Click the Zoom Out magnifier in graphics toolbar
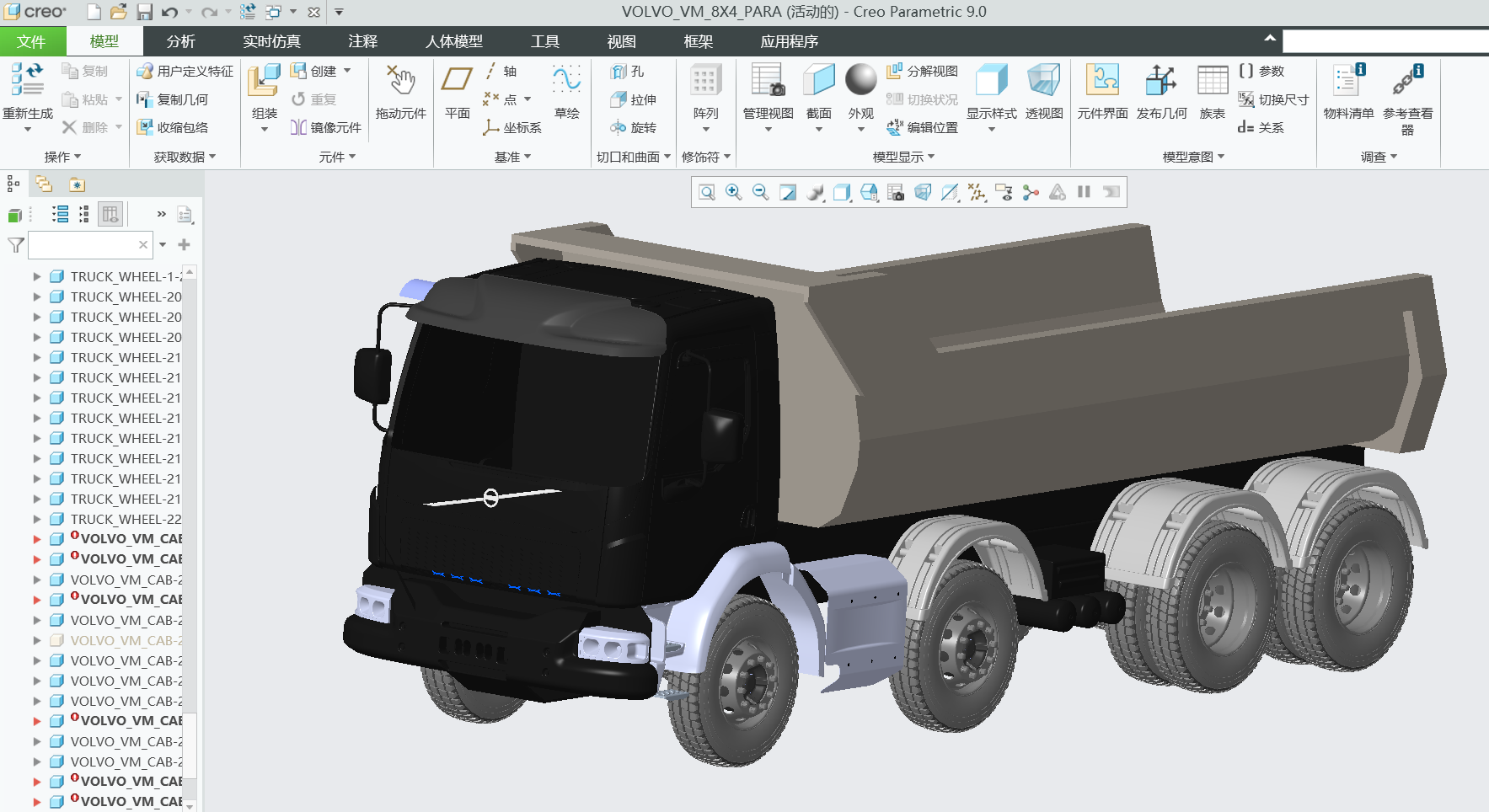 (x=761, y=192)
